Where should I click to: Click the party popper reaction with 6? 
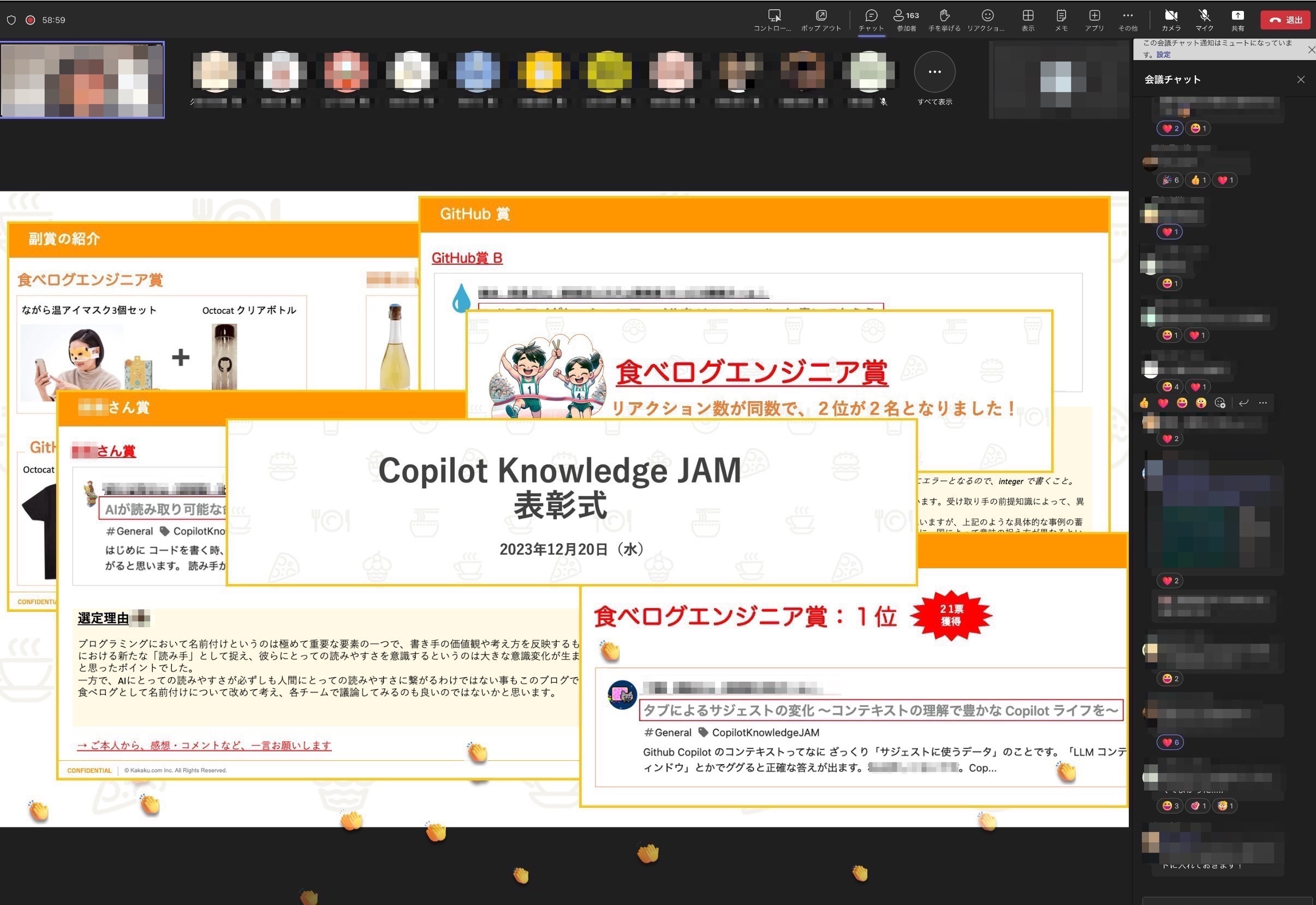pos(1170,180)
